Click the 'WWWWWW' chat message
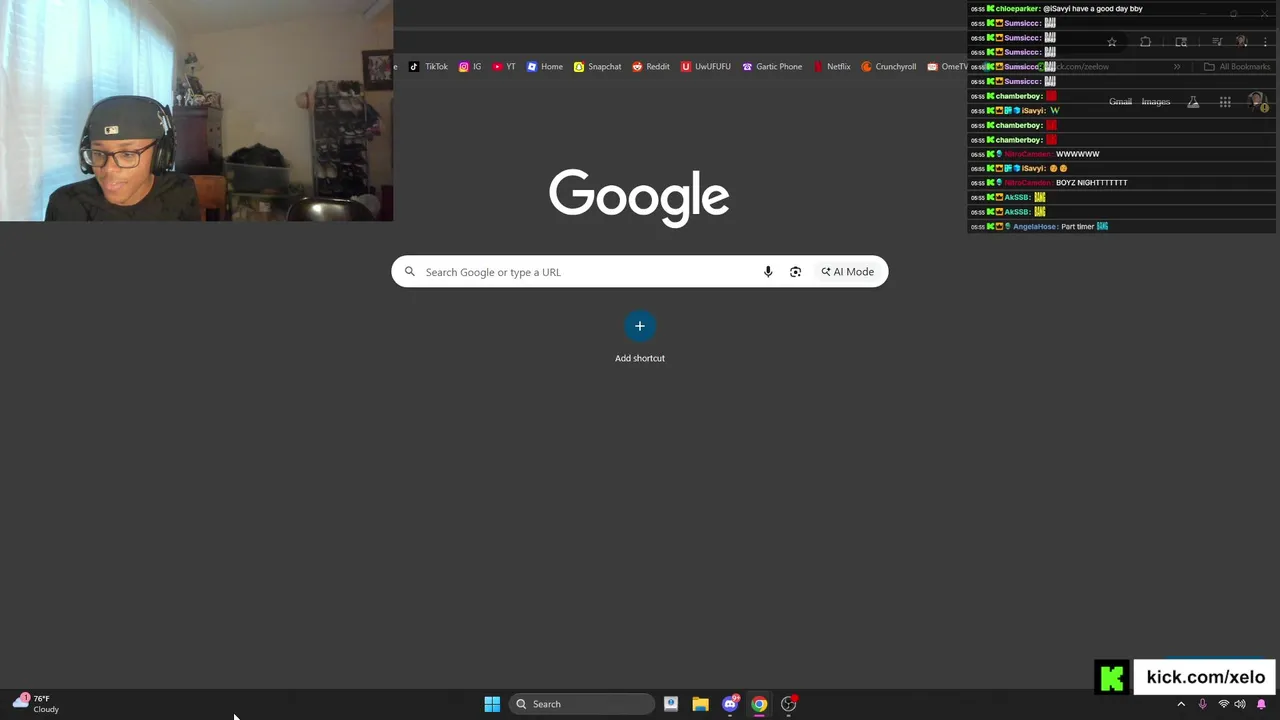Screen dimensions: 1280x720 tap(1078, 154)
